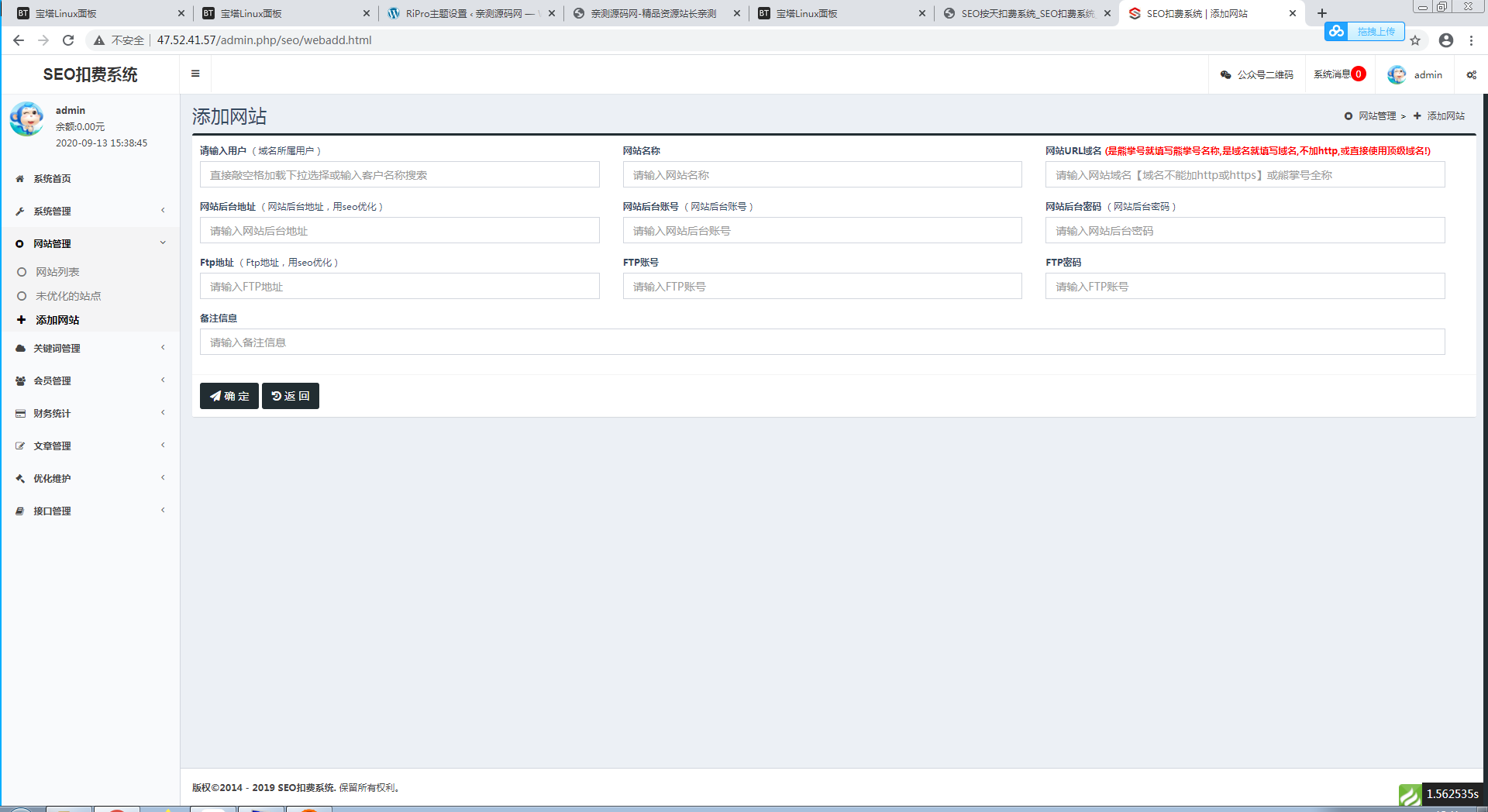Toggle the sidebar hamburger menu icon

(195, 74)
